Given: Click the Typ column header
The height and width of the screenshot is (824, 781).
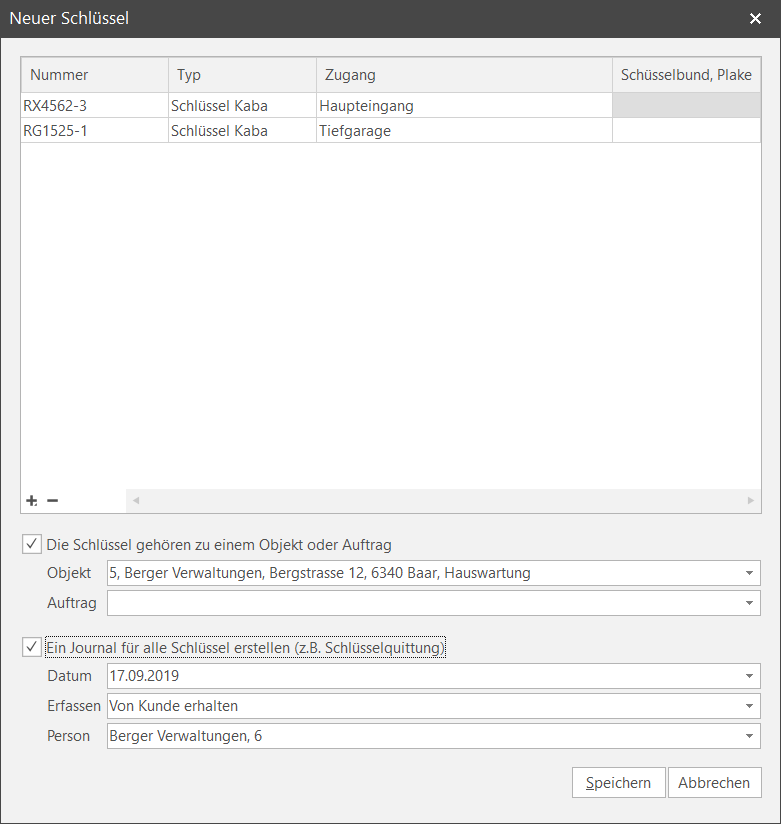Looking at the screenshot, I should [242, 75].
